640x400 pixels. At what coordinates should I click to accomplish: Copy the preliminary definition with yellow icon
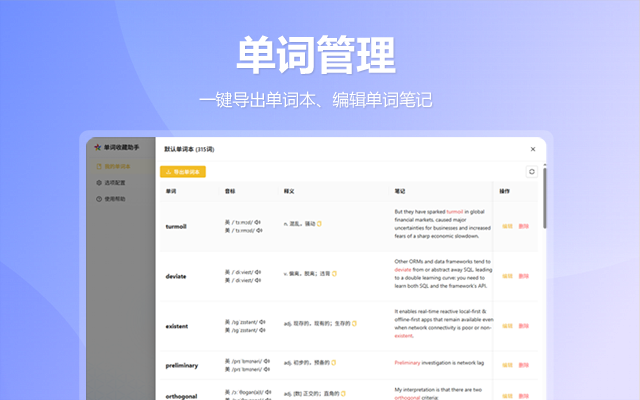coord(333,362)
